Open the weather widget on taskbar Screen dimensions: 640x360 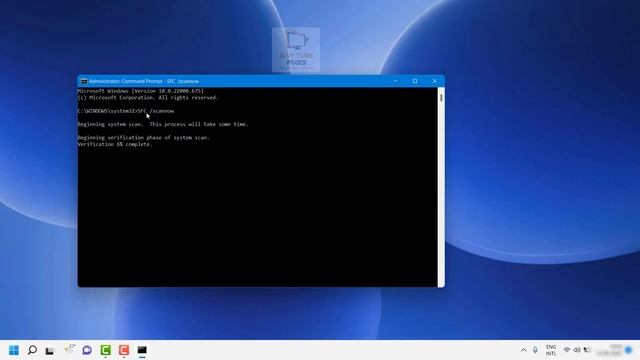click(70, 349)
